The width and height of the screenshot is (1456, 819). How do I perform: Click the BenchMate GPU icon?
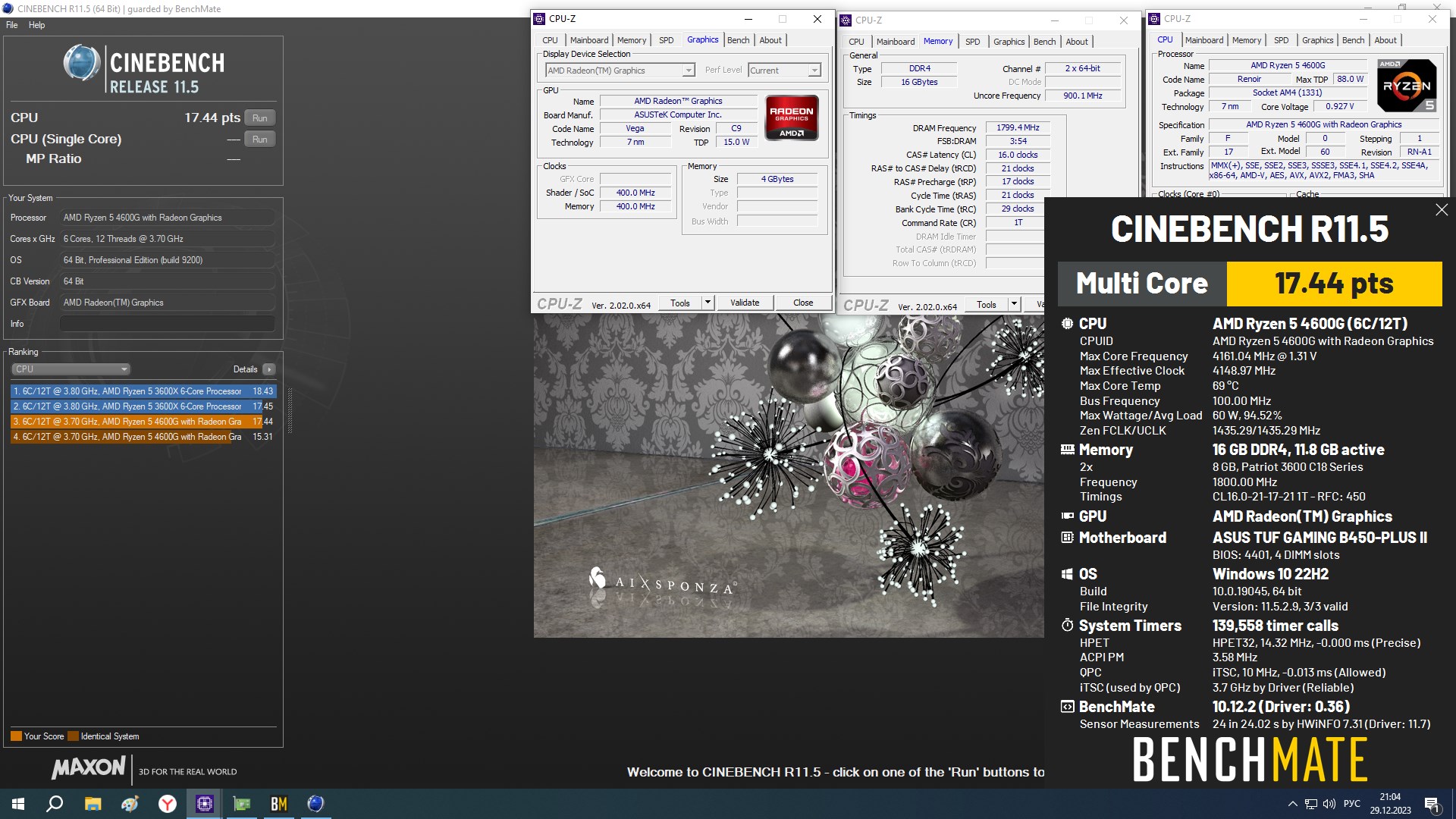coord(1067,516)
